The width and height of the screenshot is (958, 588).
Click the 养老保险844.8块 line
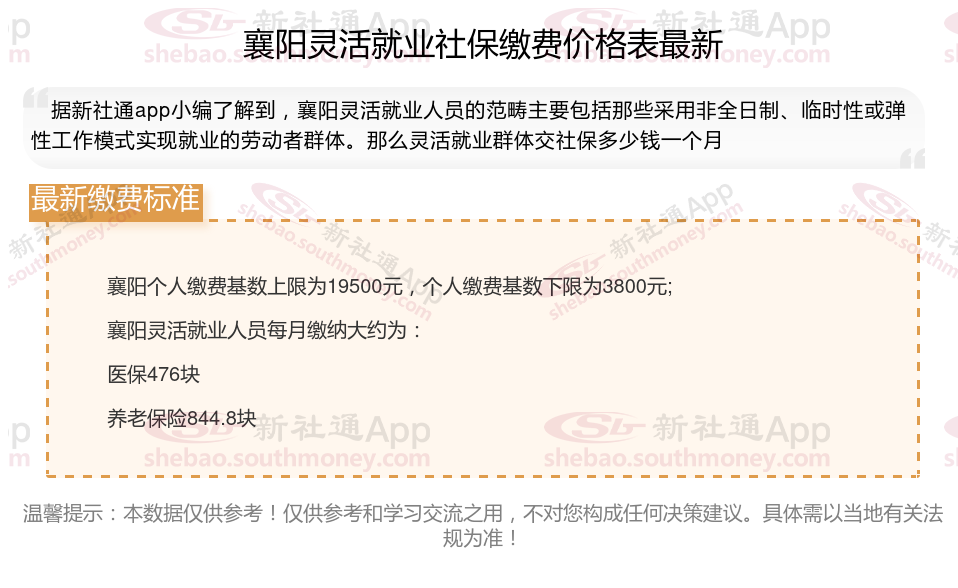click(181, 418)
